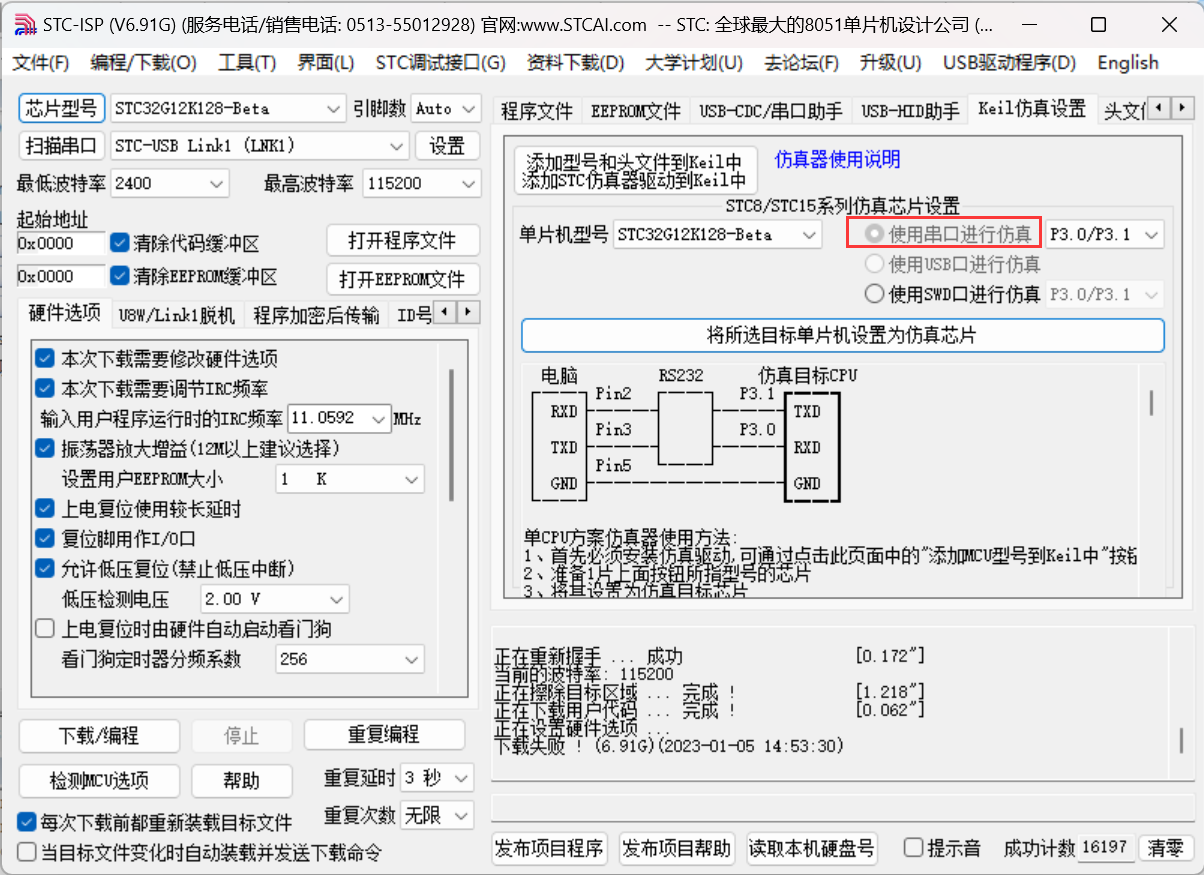Open serial port dropdown STC-USB Link1
The width and height of the screenshot is (1204, 875).
(x=259, y=146)
